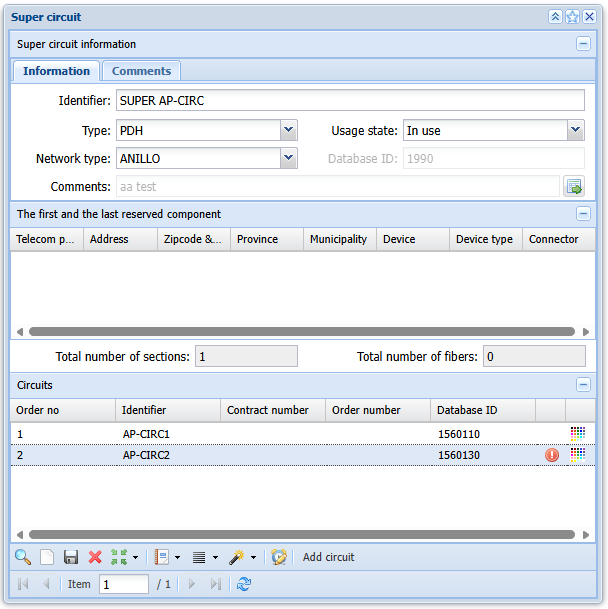Select the Information tab

[x=56, y=71]
